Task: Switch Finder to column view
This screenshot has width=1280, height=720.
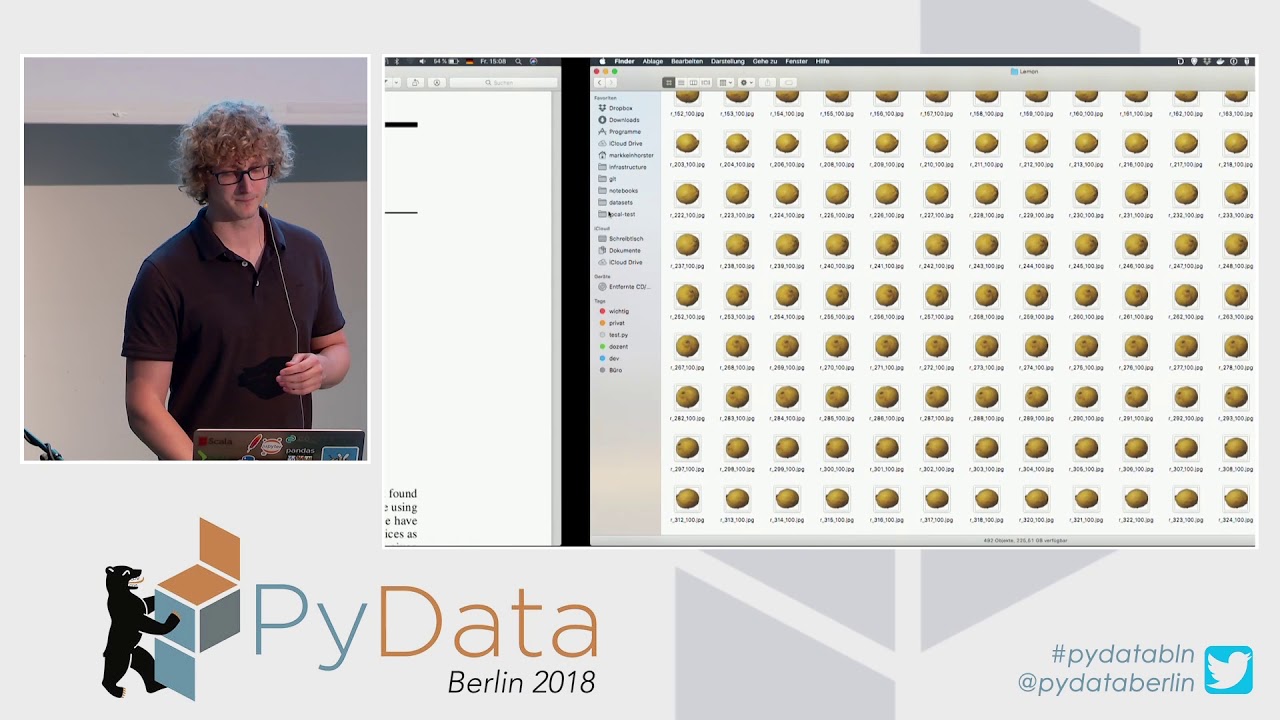Action: click(693, 82)
